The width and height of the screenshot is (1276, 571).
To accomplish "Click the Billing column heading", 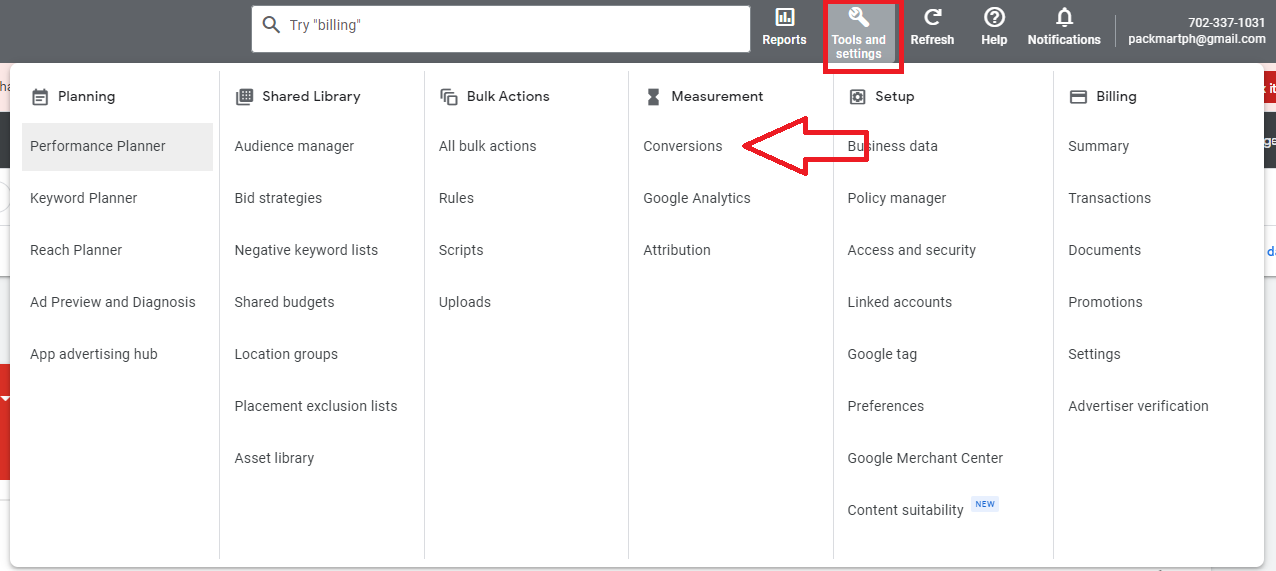I will point(1116,97).
